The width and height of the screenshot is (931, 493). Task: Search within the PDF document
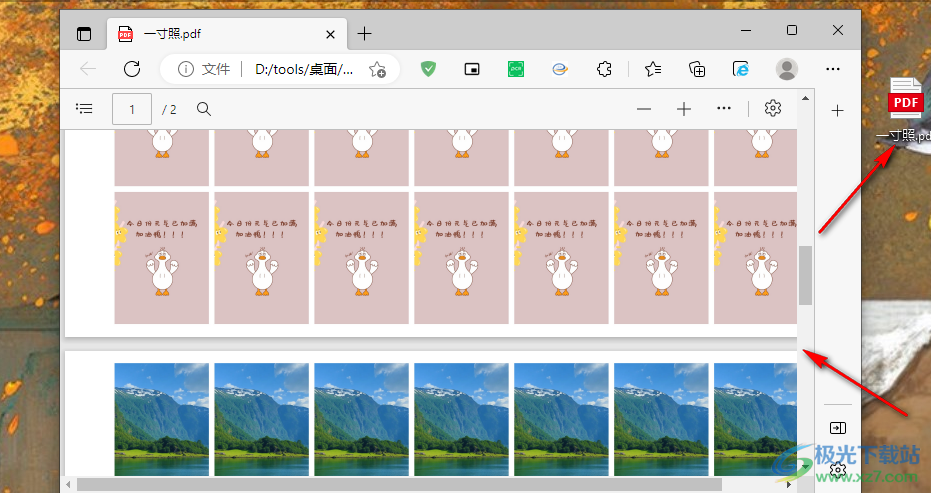204,109
